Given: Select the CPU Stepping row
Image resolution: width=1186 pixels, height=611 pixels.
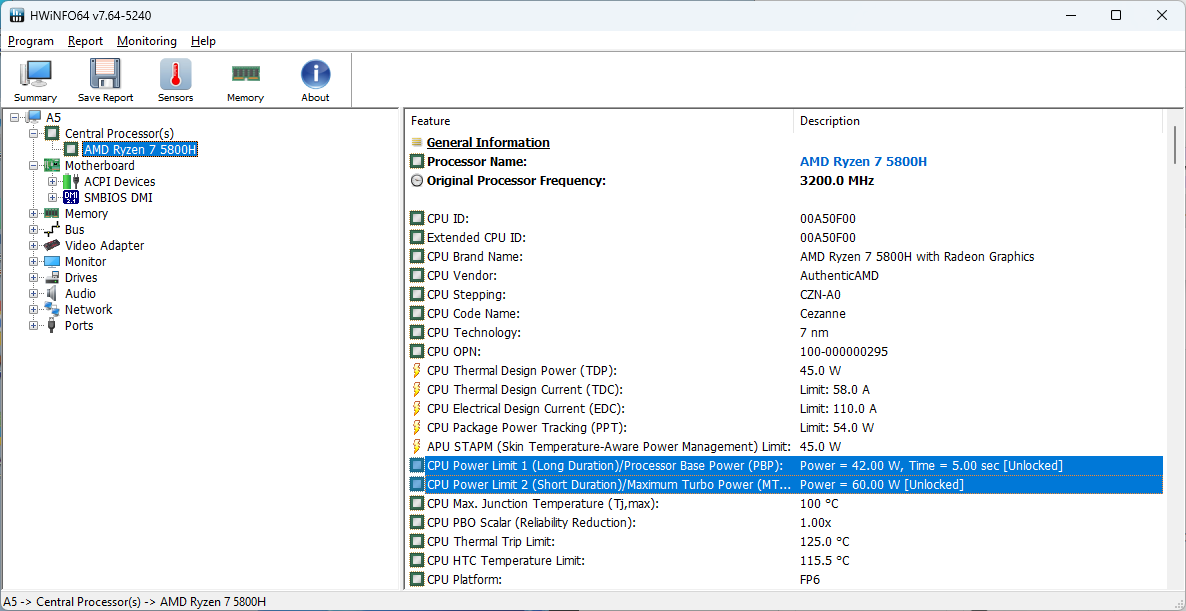Looking at the screenshot, I should coord(784,294).
